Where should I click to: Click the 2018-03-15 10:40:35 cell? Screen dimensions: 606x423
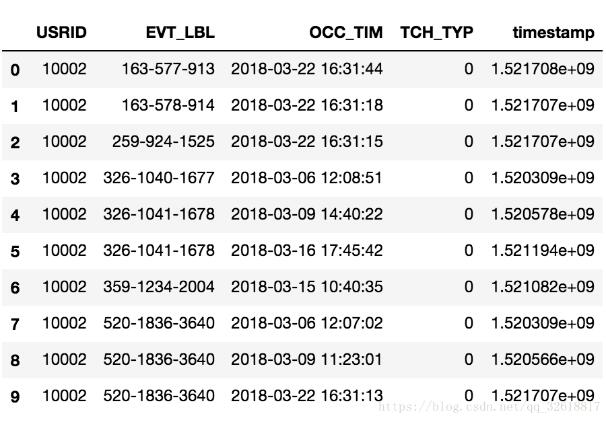tap(307, 287)
